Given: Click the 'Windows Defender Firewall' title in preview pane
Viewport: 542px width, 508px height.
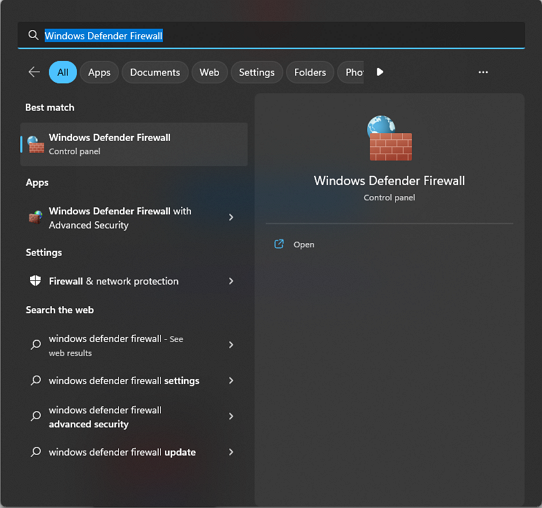Looking at the screenshot, I should (x=389, y=181).
